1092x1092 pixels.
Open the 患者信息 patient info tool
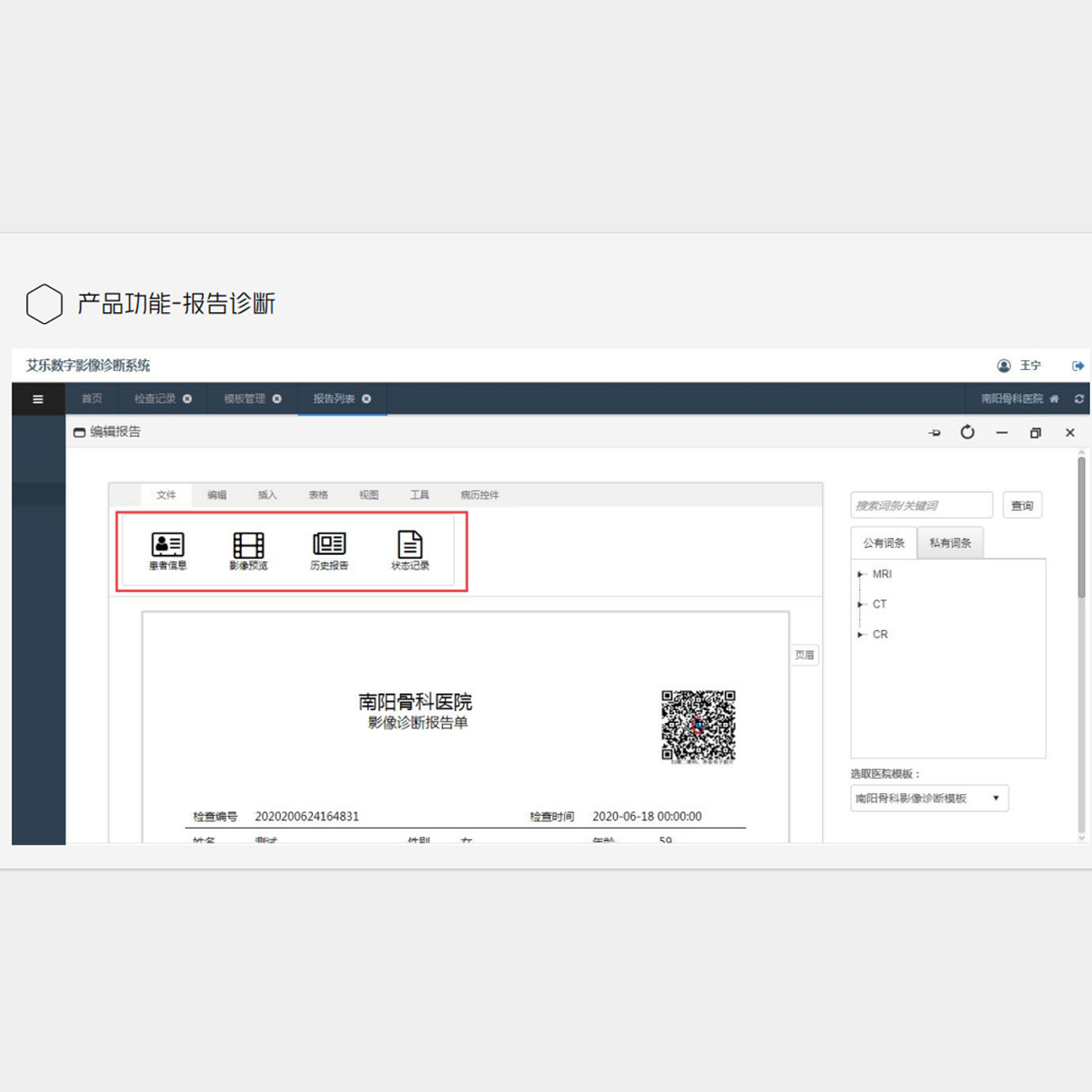[x=168, y=551]
